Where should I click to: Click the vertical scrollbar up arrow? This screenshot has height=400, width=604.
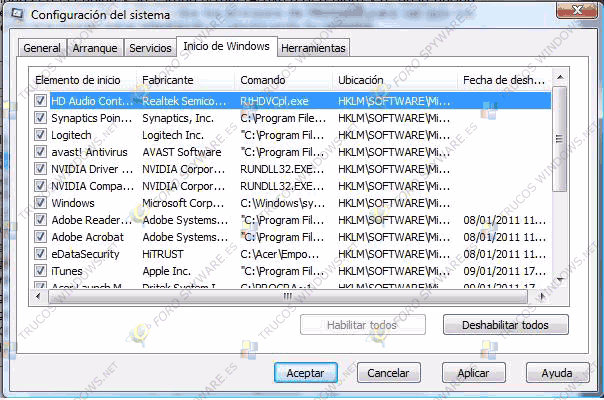560,78
